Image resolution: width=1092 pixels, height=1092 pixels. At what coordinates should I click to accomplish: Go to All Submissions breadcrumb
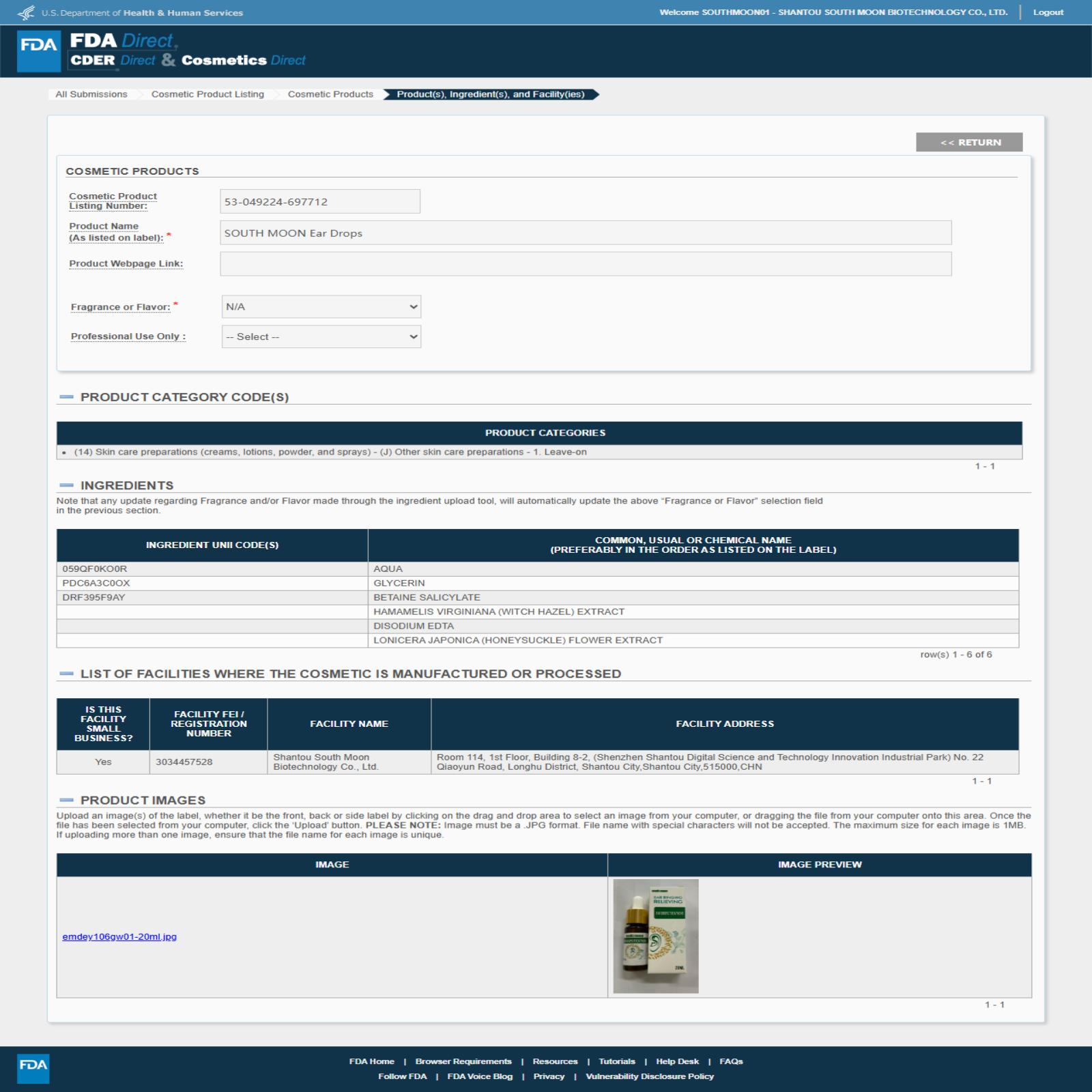[x=91, y=94]
